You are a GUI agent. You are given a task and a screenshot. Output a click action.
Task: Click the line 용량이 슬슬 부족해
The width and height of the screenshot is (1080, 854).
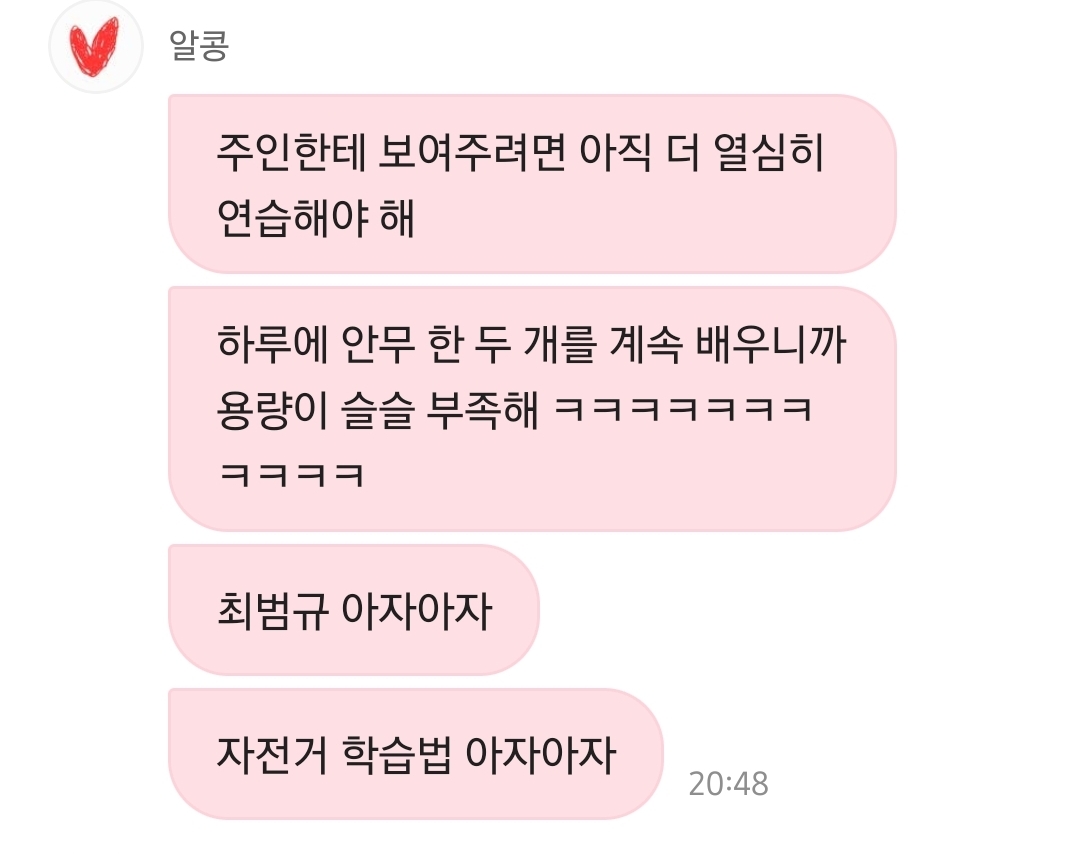(x=377, y=409)
